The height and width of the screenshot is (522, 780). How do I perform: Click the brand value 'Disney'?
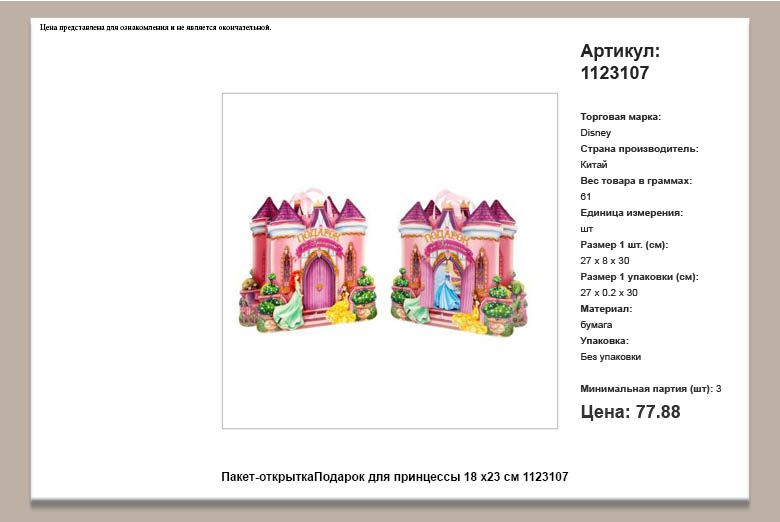tap(595, 133)
